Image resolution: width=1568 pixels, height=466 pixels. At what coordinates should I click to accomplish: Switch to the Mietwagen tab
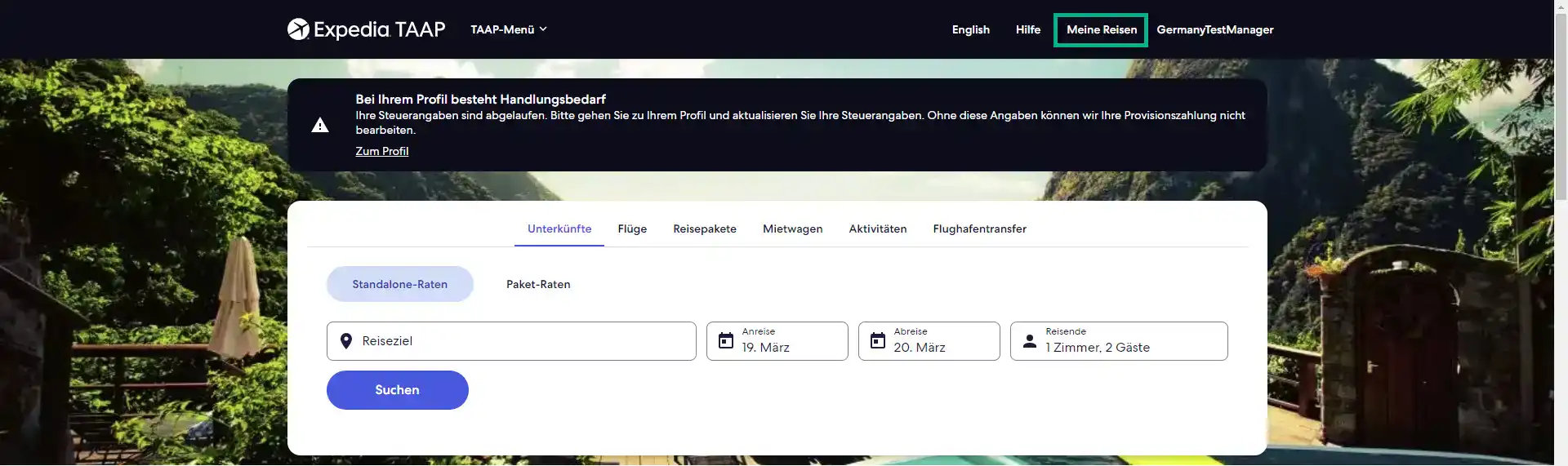792,229
